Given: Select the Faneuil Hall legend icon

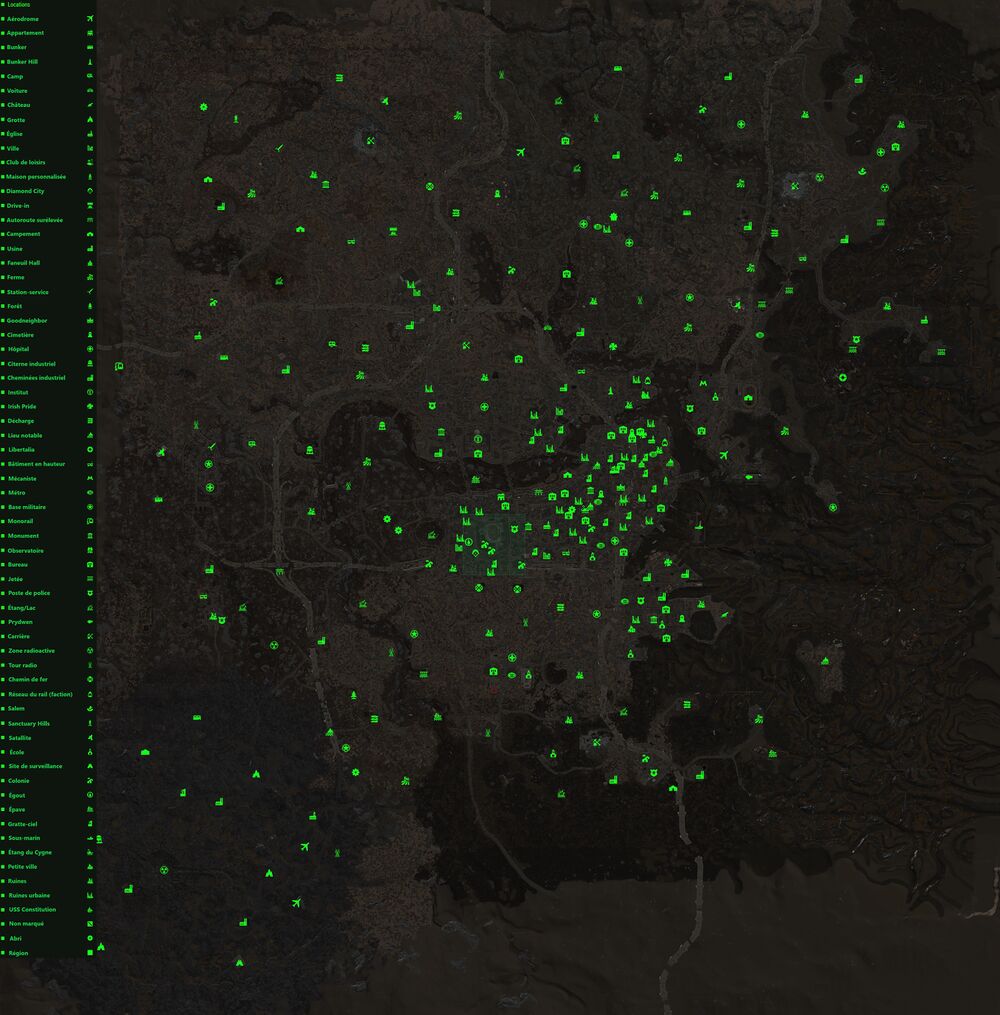Looking at the screenshot, I should click(x=90, y=263).
